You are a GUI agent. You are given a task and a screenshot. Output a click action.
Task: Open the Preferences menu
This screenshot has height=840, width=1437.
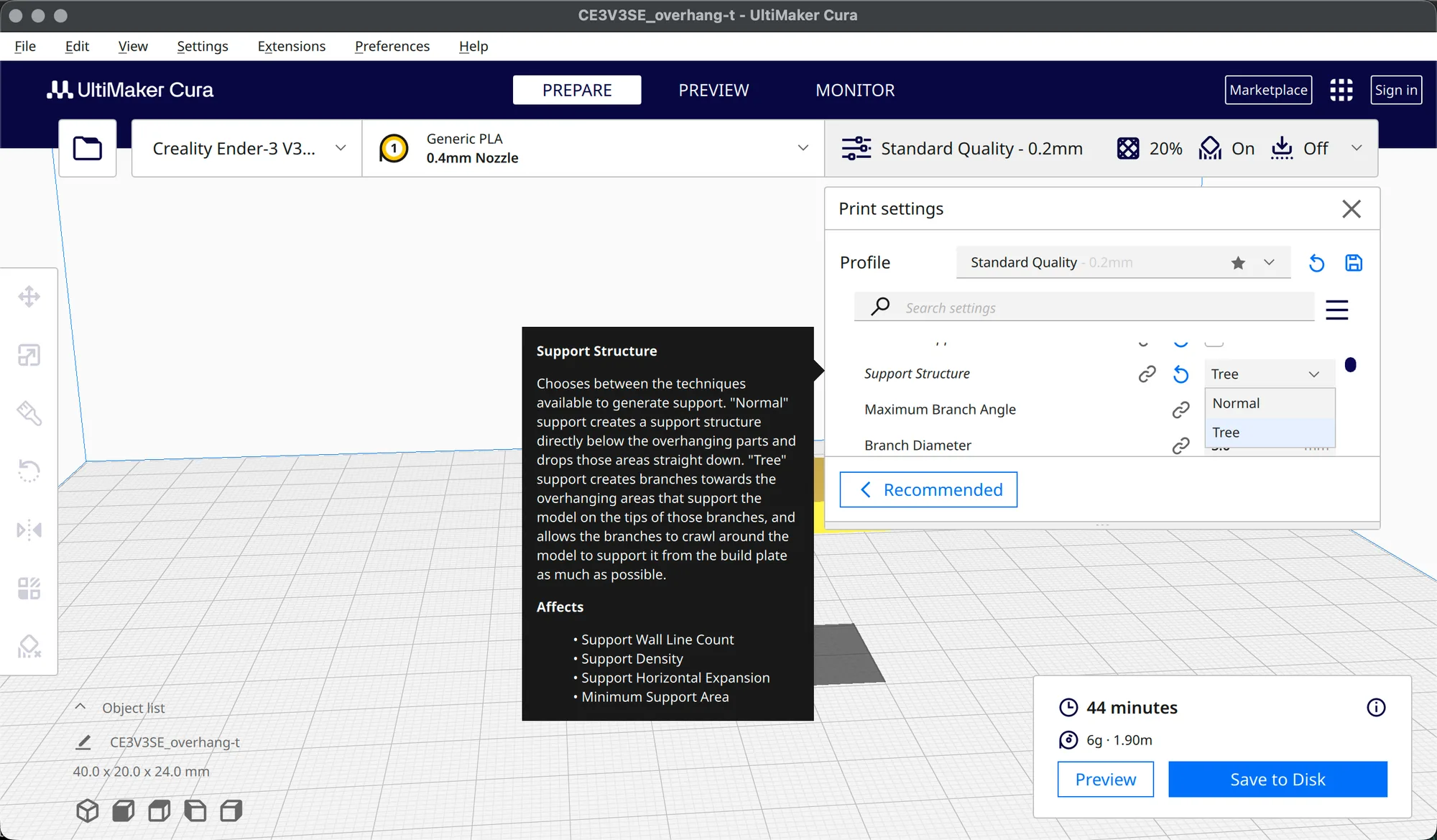(392, 46)
